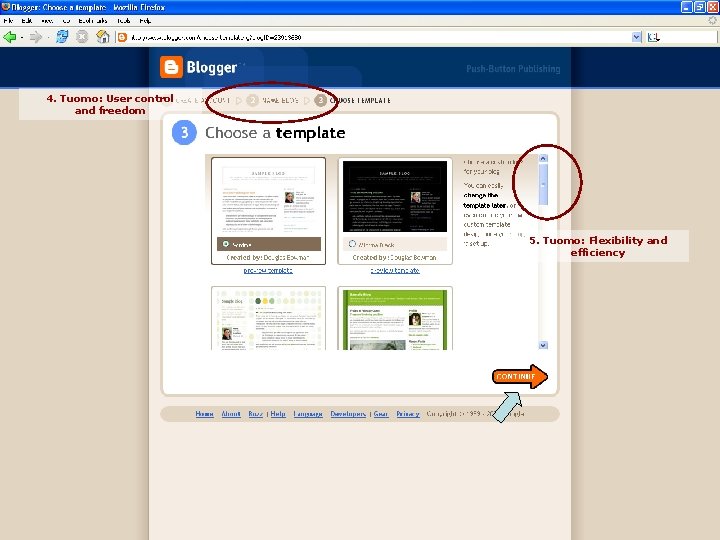This screenshot has height=540, width=720.
Task: Click step 3 Choose Template in the progress bar
Action: coord(352,100)
